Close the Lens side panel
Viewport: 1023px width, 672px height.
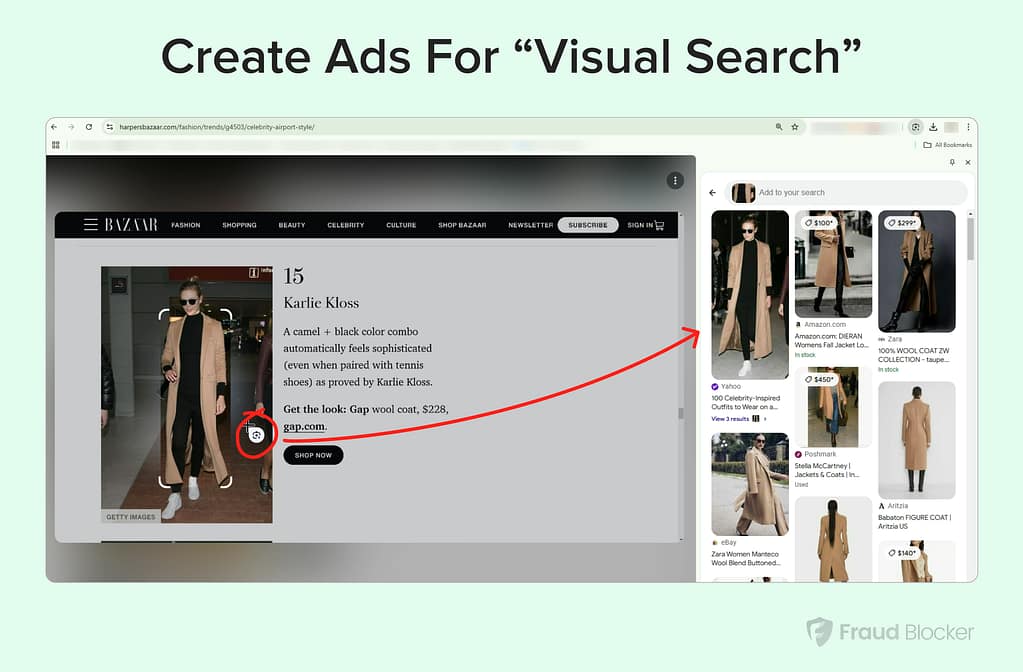click(x=967, y=162)
